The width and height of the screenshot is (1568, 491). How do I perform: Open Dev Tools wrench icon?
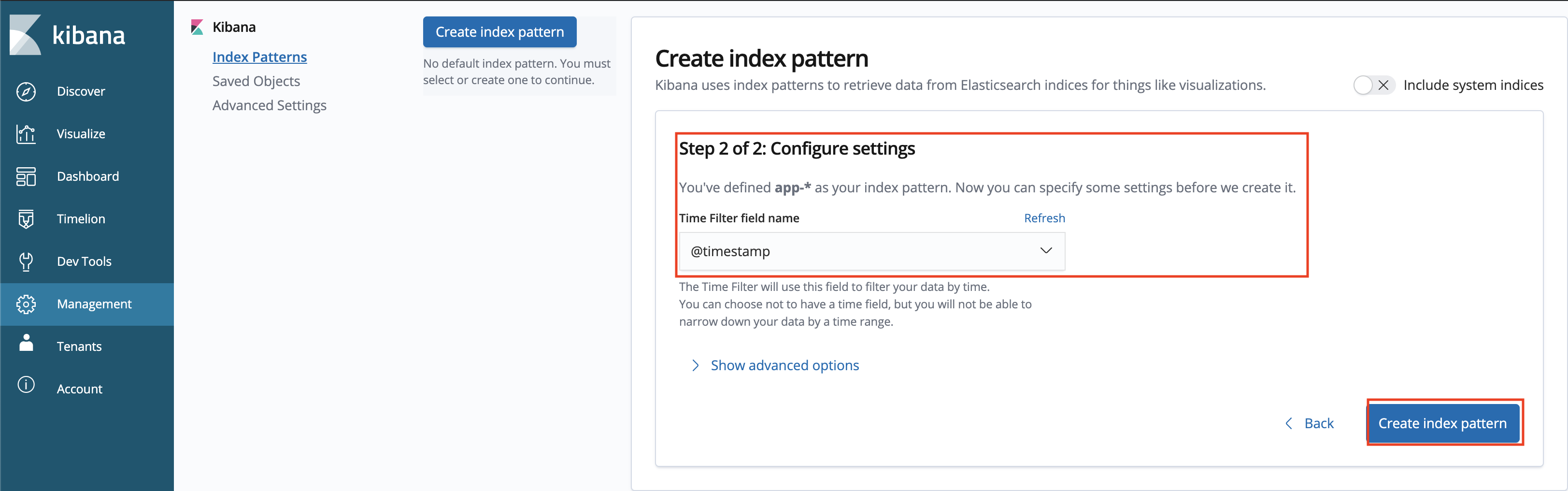coord(26,261)
